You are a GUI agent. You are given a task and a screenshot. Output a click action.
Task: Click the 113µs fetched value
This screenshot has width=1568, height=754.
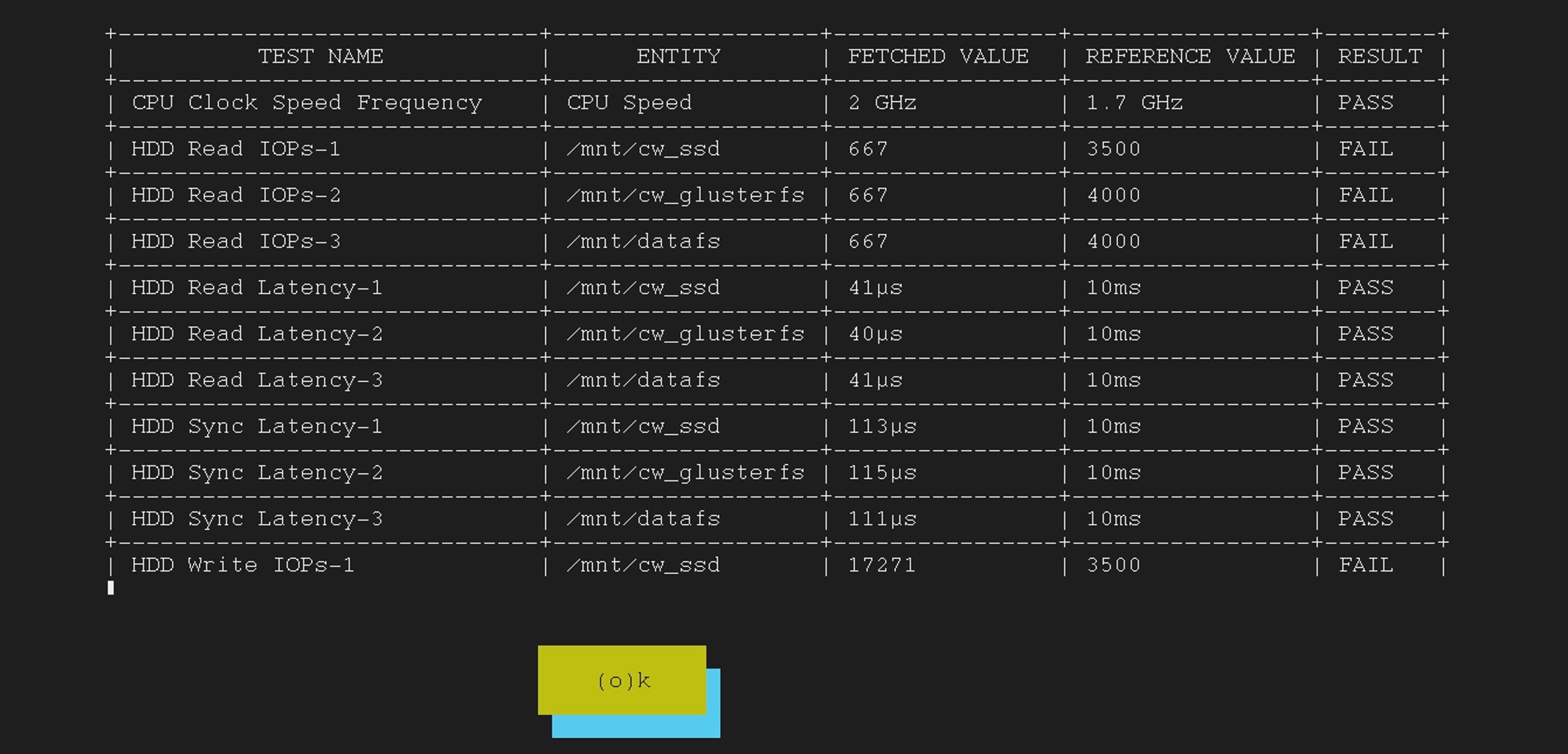point(882,426)
